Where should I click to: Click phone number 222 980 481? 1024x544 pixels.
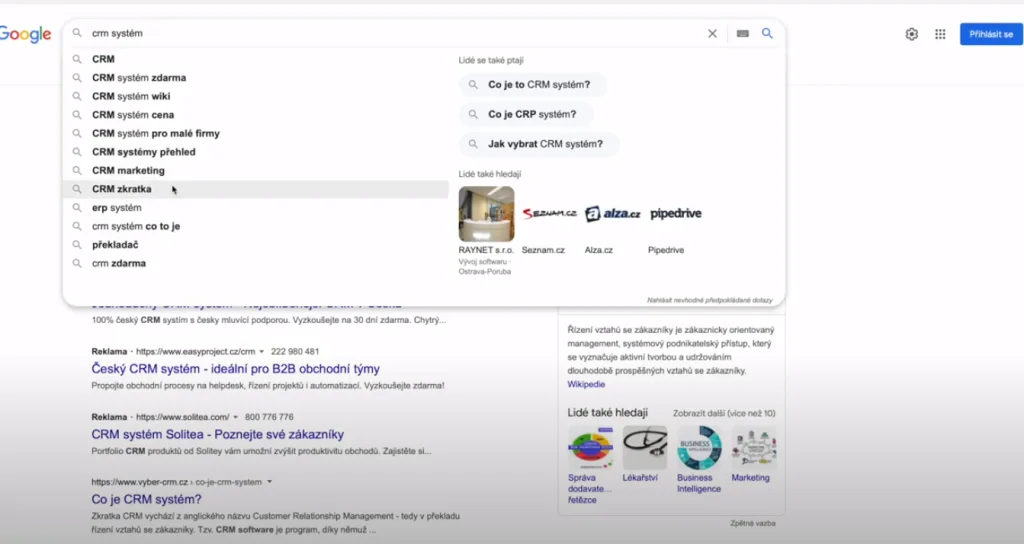[295, 352]
